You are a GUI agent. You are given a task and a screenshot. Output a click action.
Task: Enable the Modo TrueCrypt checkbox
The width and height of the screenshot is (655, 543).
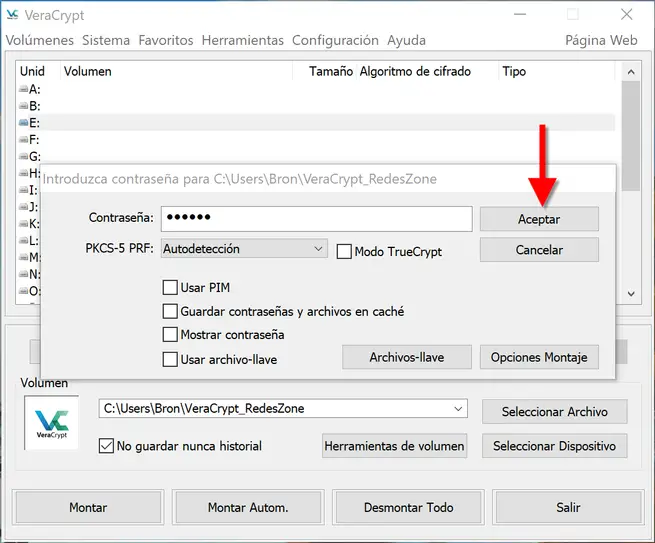[344, 251]
